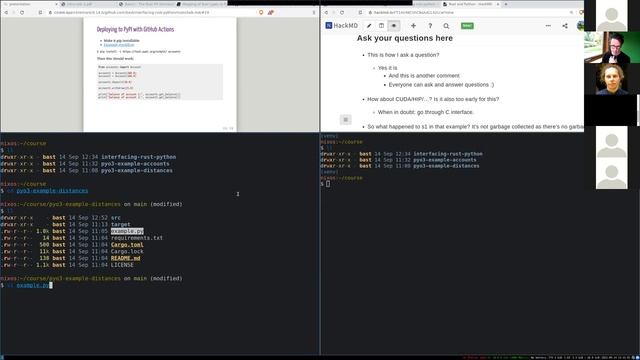Click pyo3-example-distances in right terminal
The image size is (640, 360).
tap(446, 166)
